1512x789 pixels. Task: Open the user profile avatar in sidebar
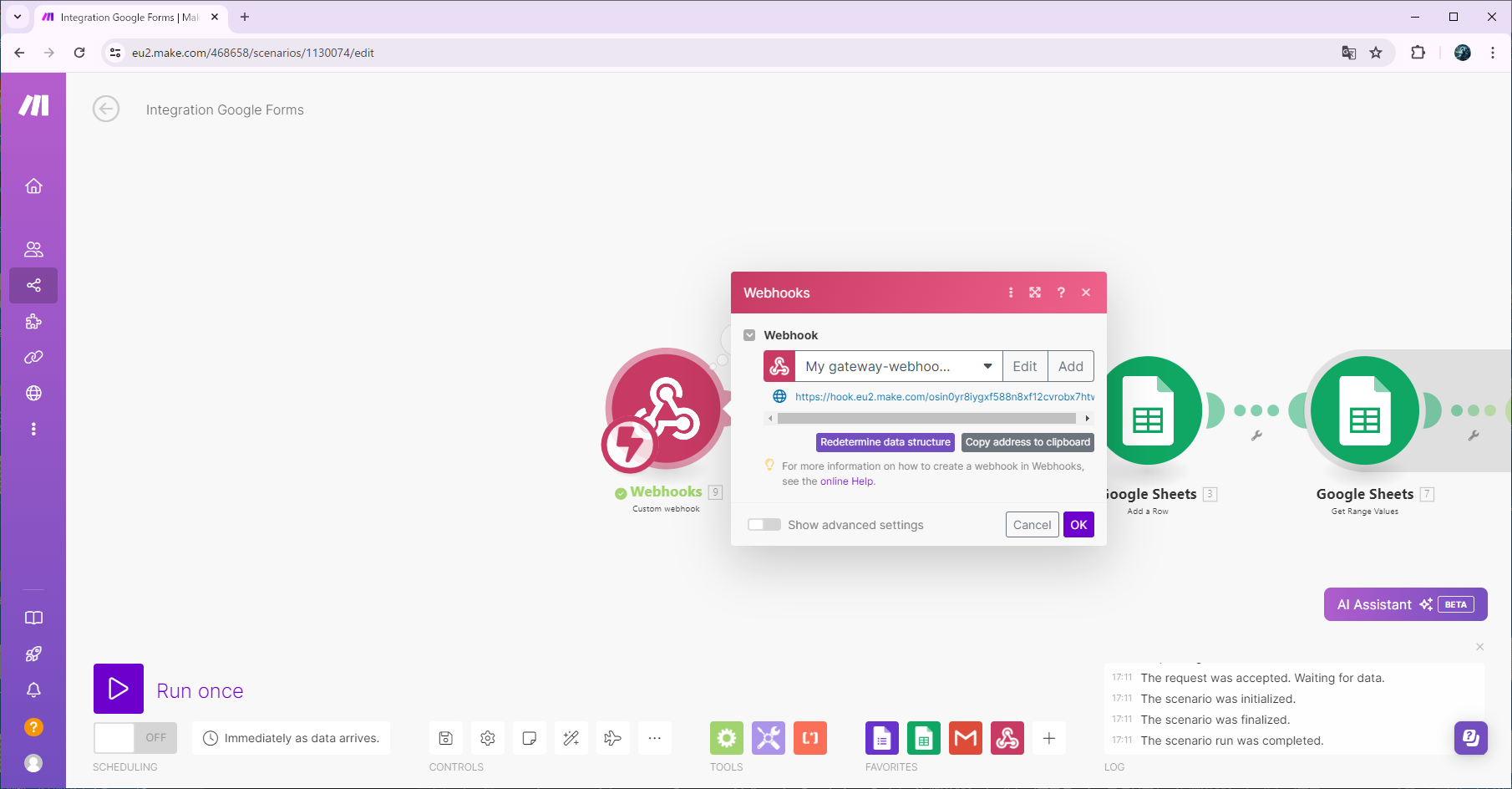(x=33, y=763)
